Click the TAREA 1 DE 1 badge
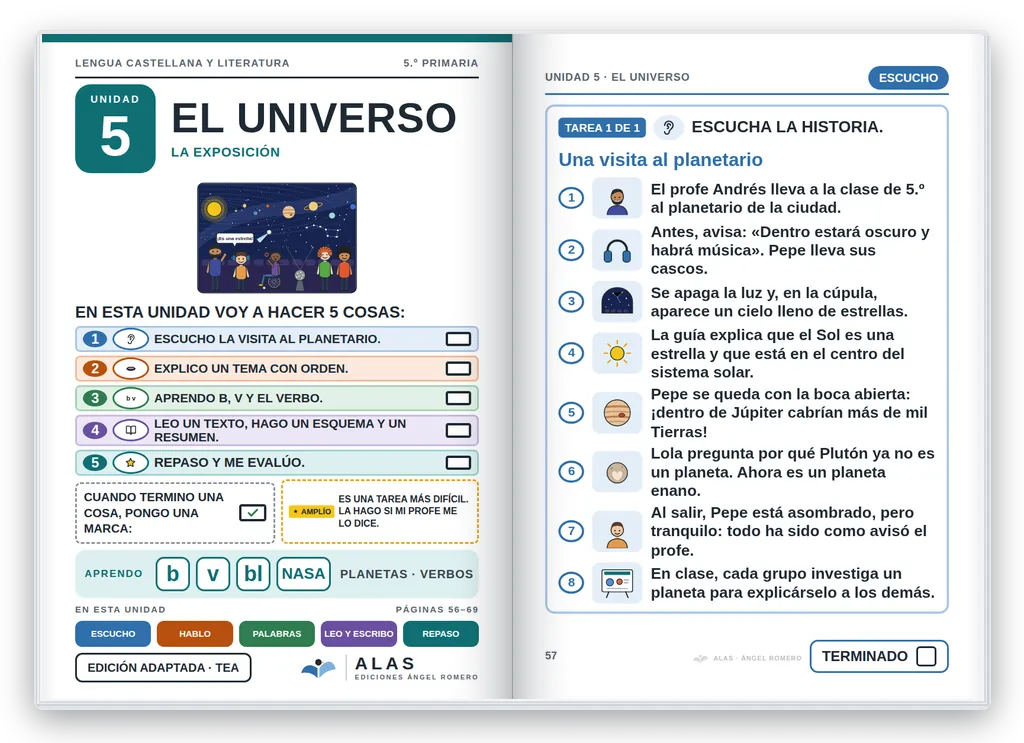1024x743 pixels. point(602,128)
